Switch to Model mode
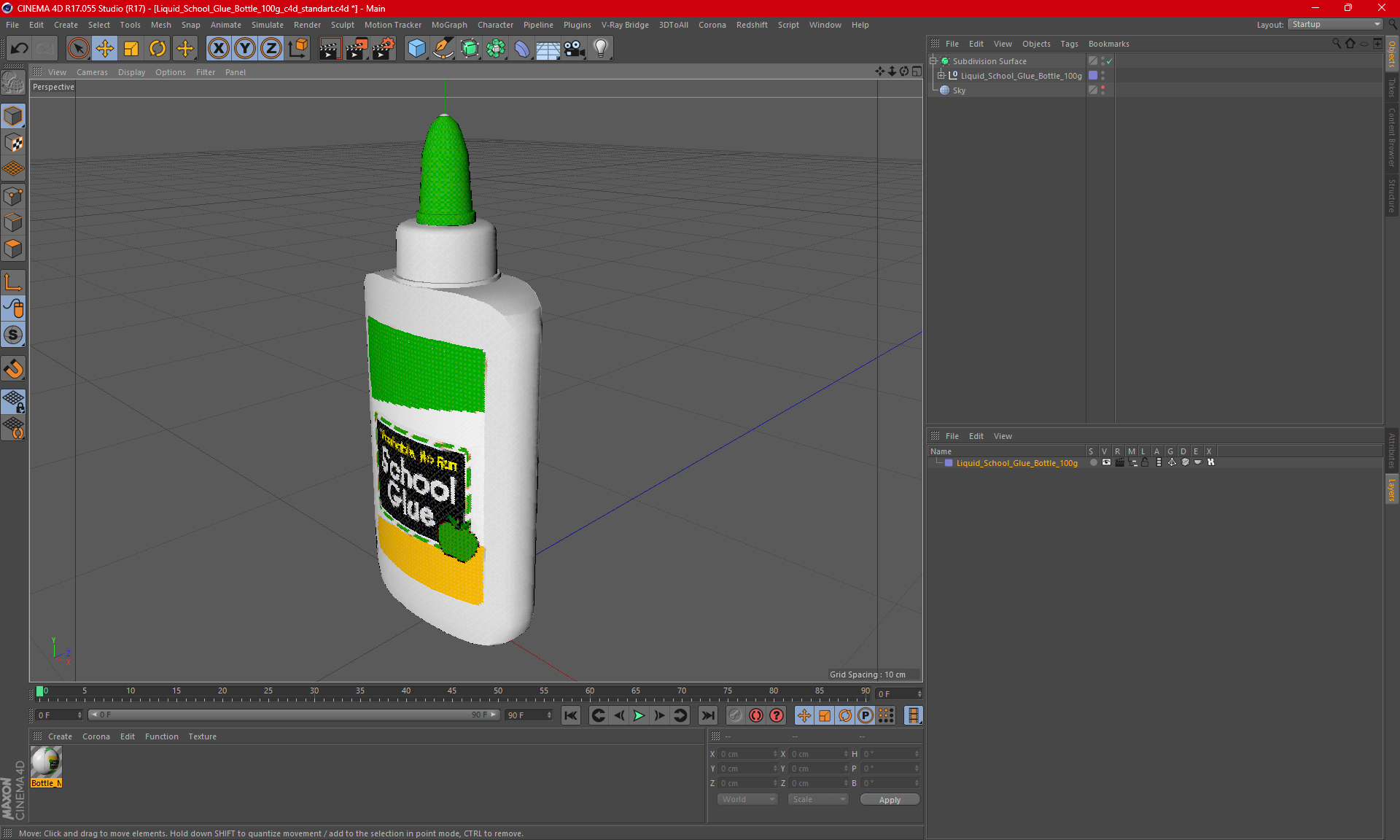Screen dimensions: 1400x840 point(13,116)
